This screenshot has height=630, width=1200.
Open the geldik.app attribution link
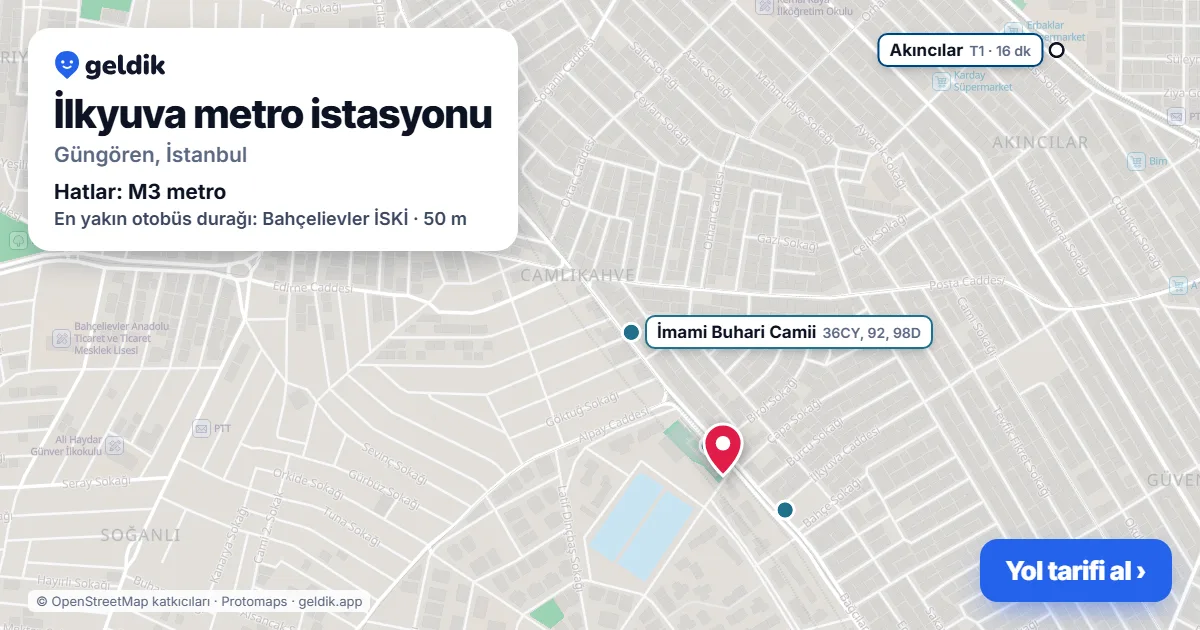(330, 602)
